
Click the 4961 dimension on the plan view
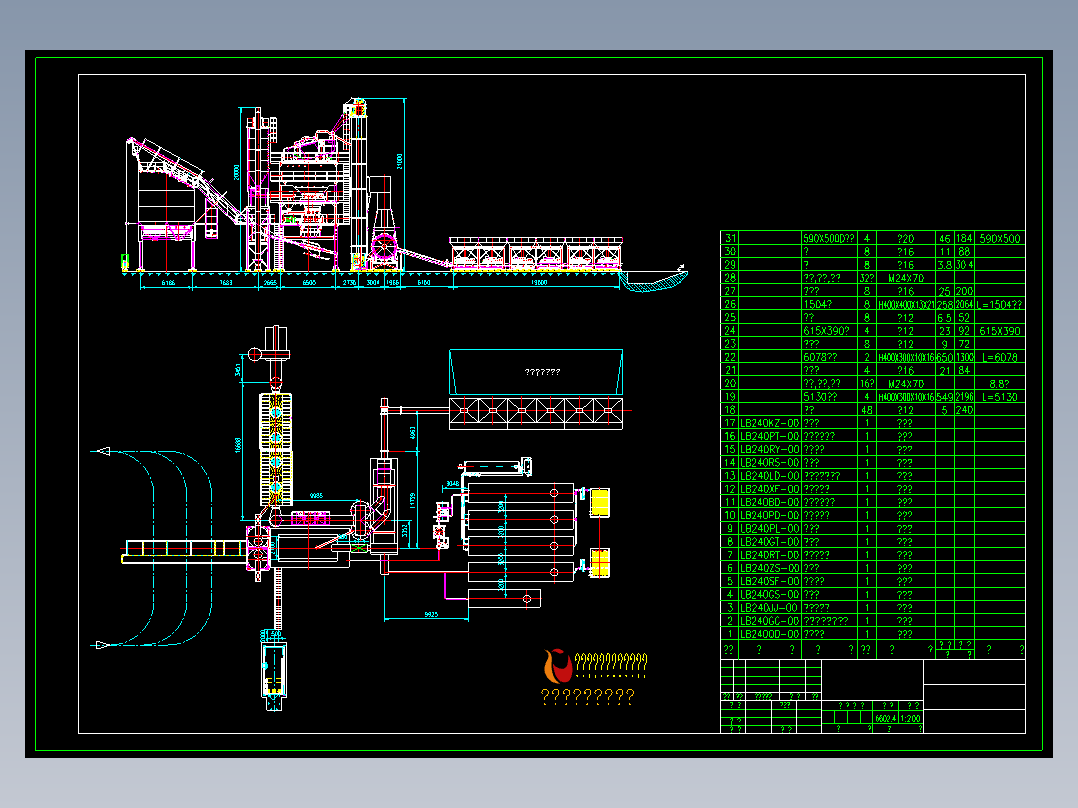[412, 433]
